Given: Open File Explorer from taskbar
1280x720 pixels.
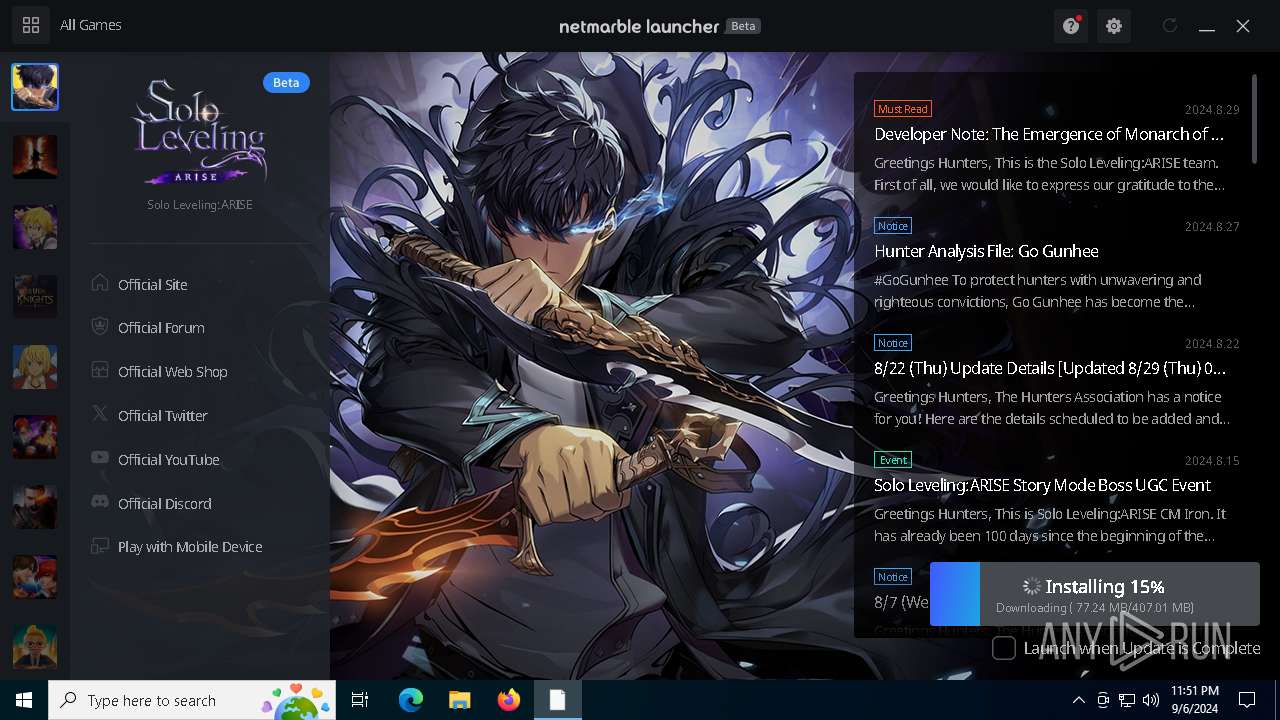Looking at the screenshot, I should pyautogui.click(x=459, y=700).
